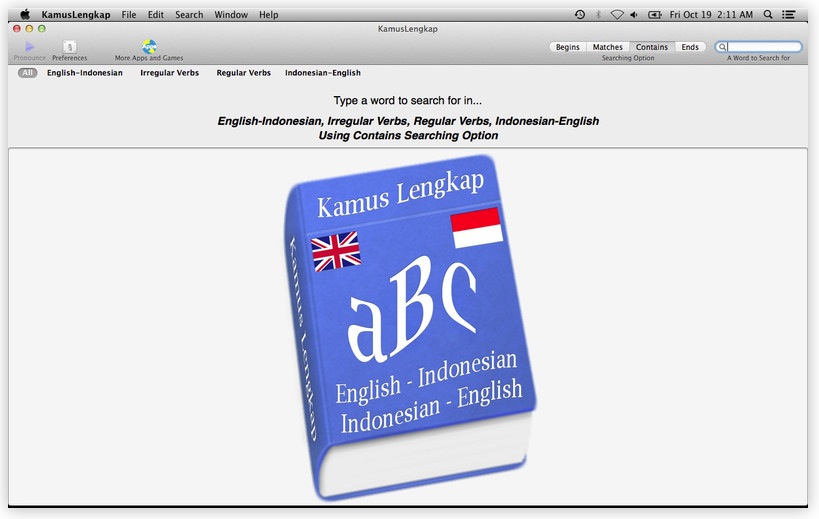Viewport: 819px width, 519px height.
Task: Click the Pronounce play icon
Action: [29, 46]
